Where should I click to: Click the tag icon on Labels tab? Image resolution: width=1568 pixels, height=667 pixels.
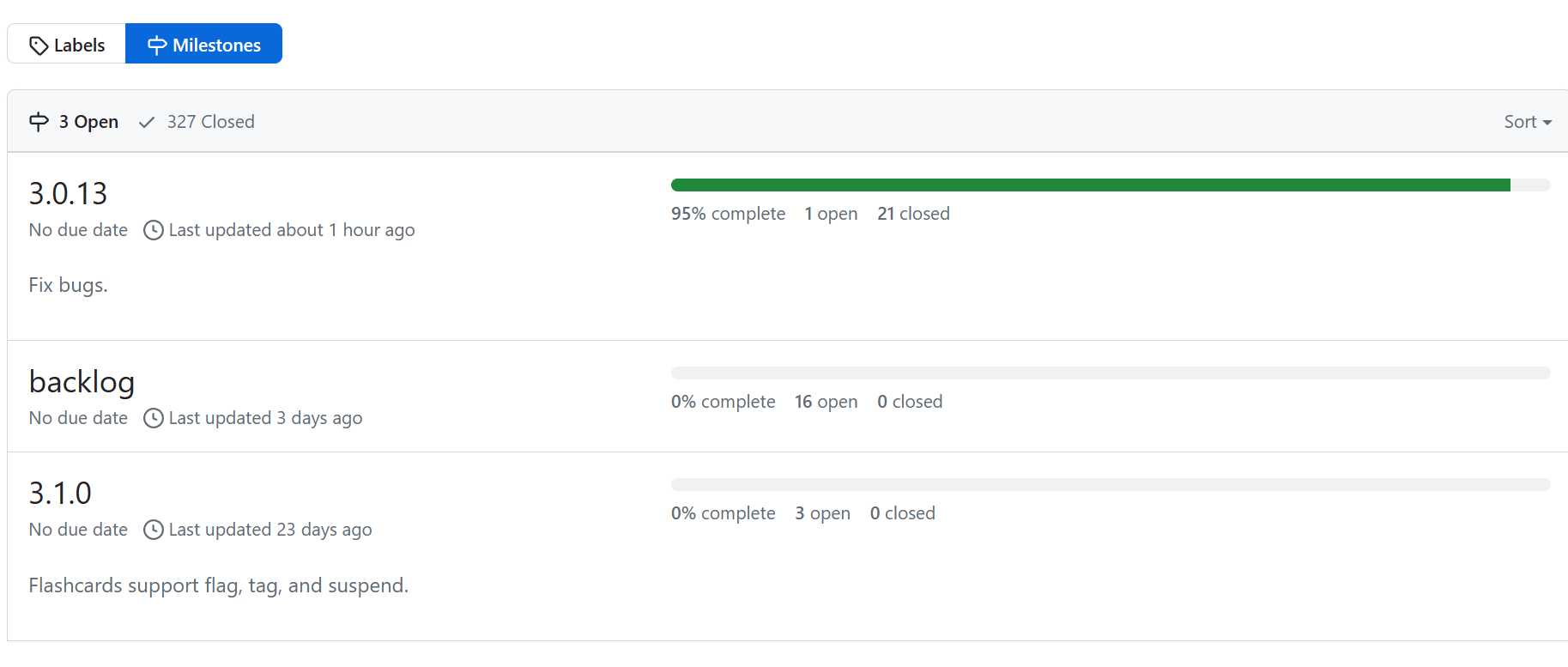coord(39,45)
